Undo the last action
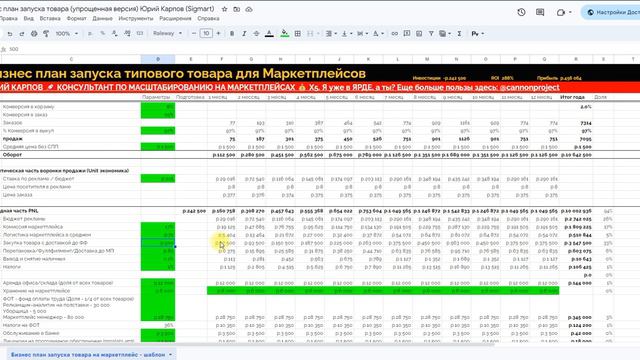Screen dimensions: 640x360 pyautogui.click(x=10, y=33)
